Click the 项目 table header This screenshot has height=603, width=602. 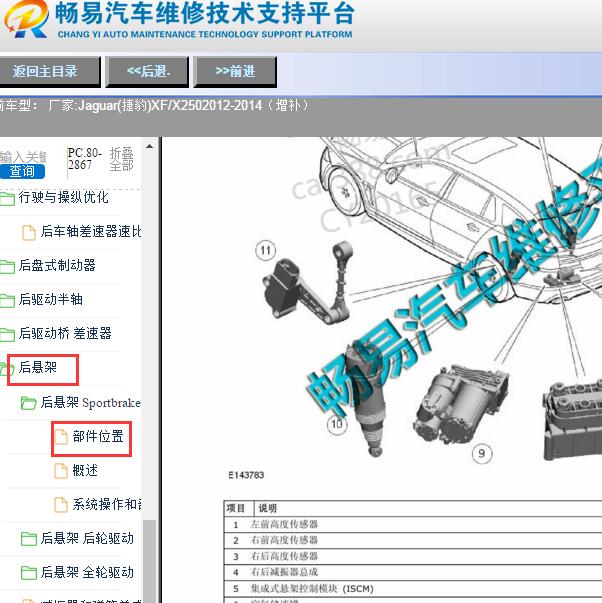pyautogui.click(x=235, y=508)
